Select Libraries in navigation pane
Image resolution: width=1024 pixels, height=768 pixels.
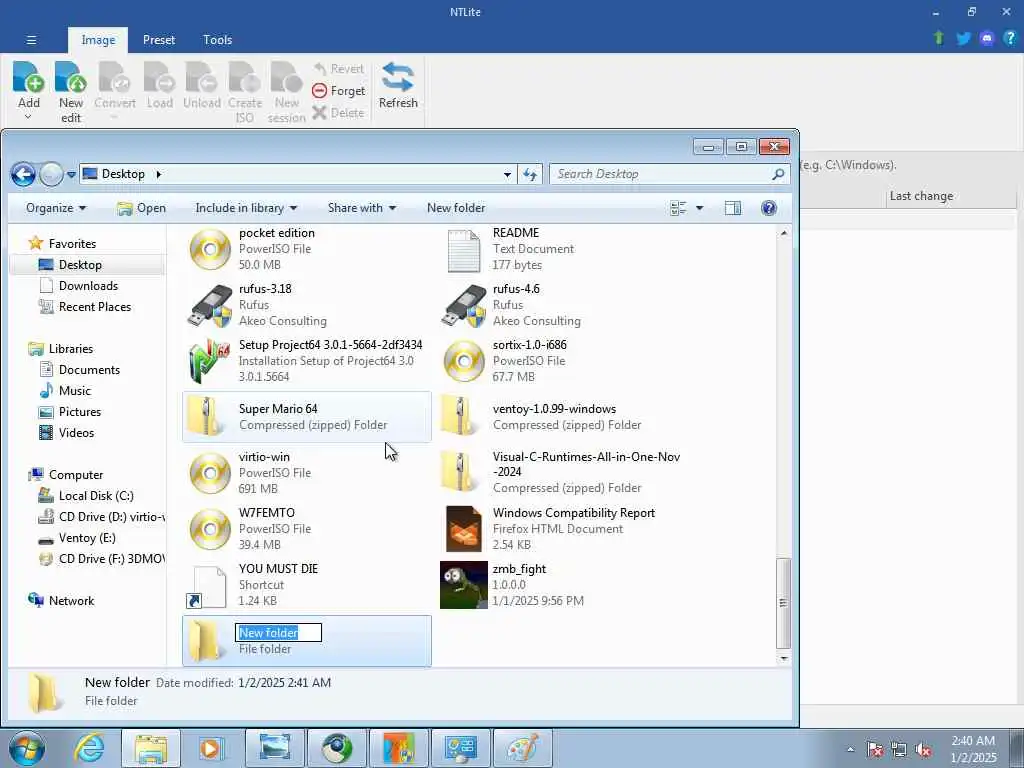pos(71,349)
